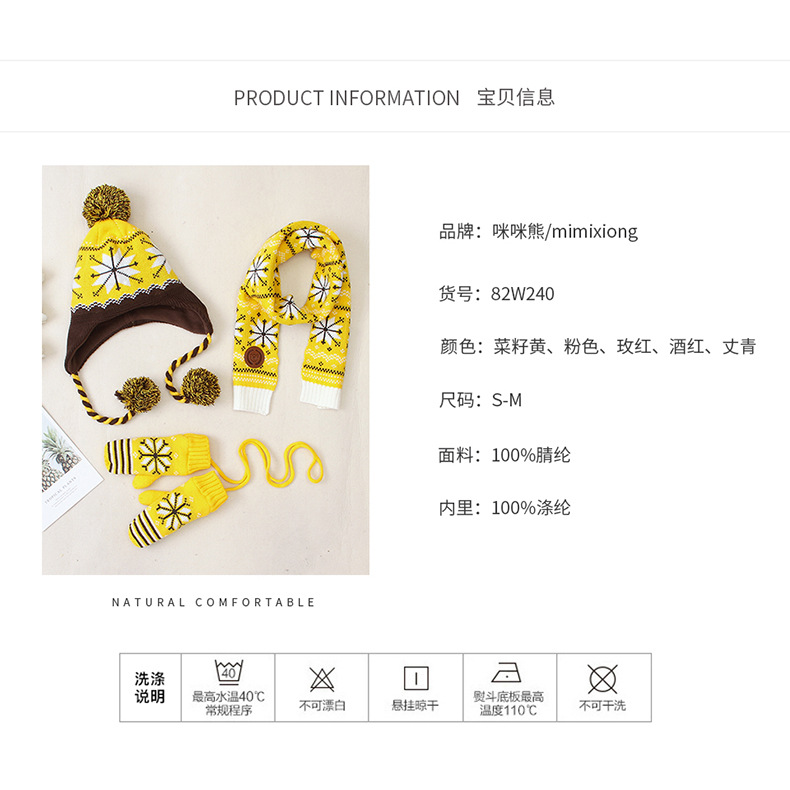Click the 洗涤说明 label cell
This screenshot has width=790, height=790.
pos(150,688)
